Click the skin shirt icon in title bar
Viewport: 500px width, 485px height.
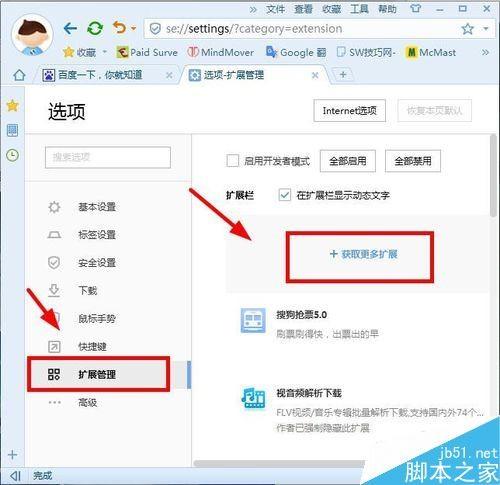(415, 8)
